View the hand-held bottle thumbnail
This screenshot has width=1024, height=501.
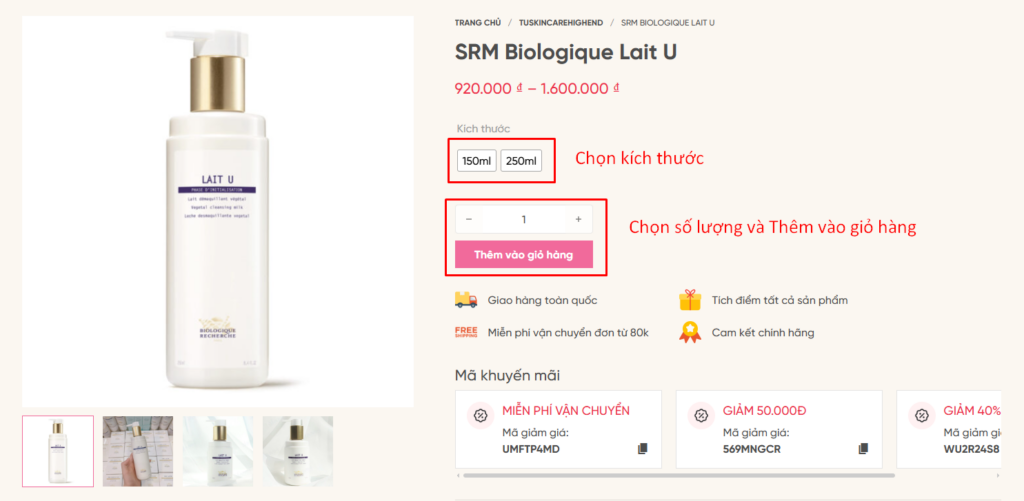[x=138, y=451]
